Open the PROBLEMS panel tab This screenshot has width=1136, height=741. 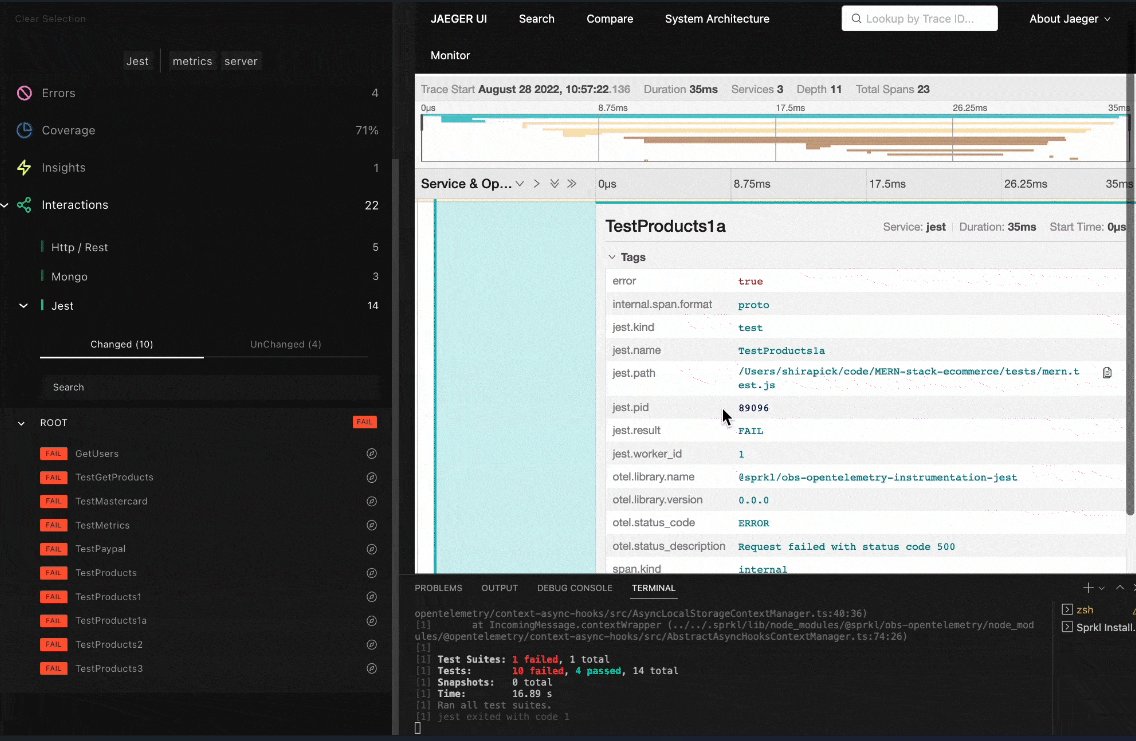click(x=438, y=588)
